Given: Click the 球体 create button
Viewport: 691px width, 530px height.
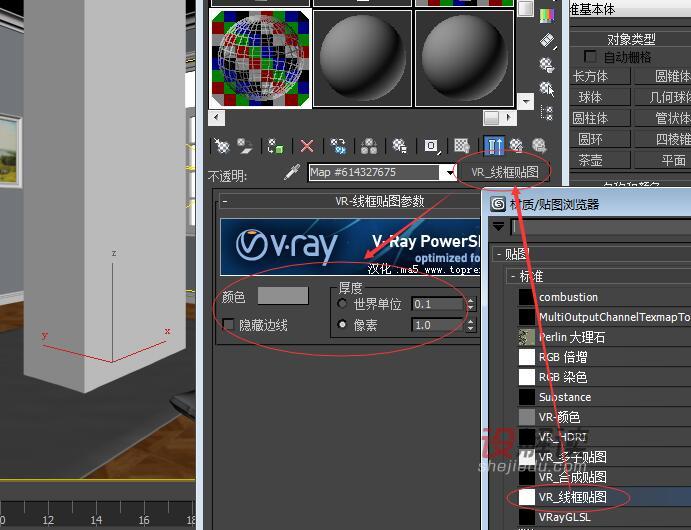Looking at the screenshot, I should point(600,97).
